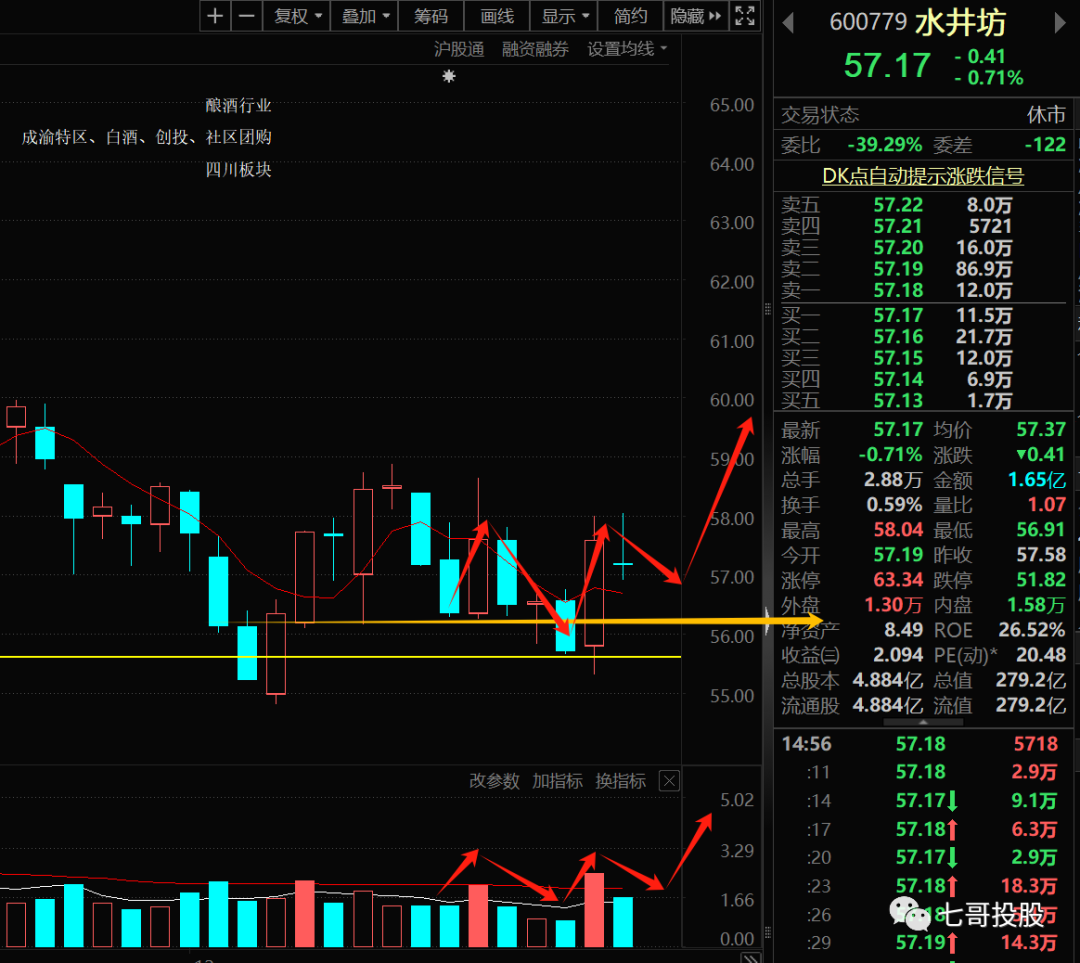Click the 14:56 trade tick row
Screen dimensions: 1080x963
[x=923, y=744]
